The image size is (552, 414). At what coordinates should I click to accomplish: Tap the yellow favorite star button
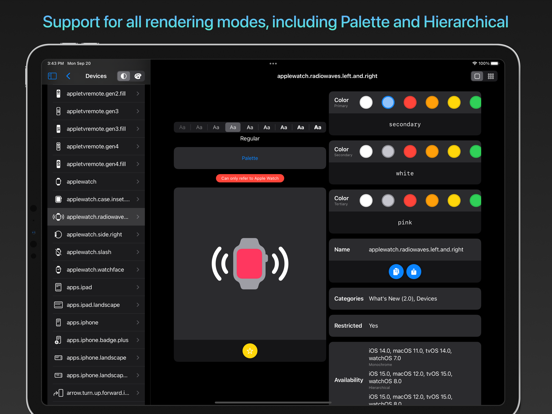(250, 351)
